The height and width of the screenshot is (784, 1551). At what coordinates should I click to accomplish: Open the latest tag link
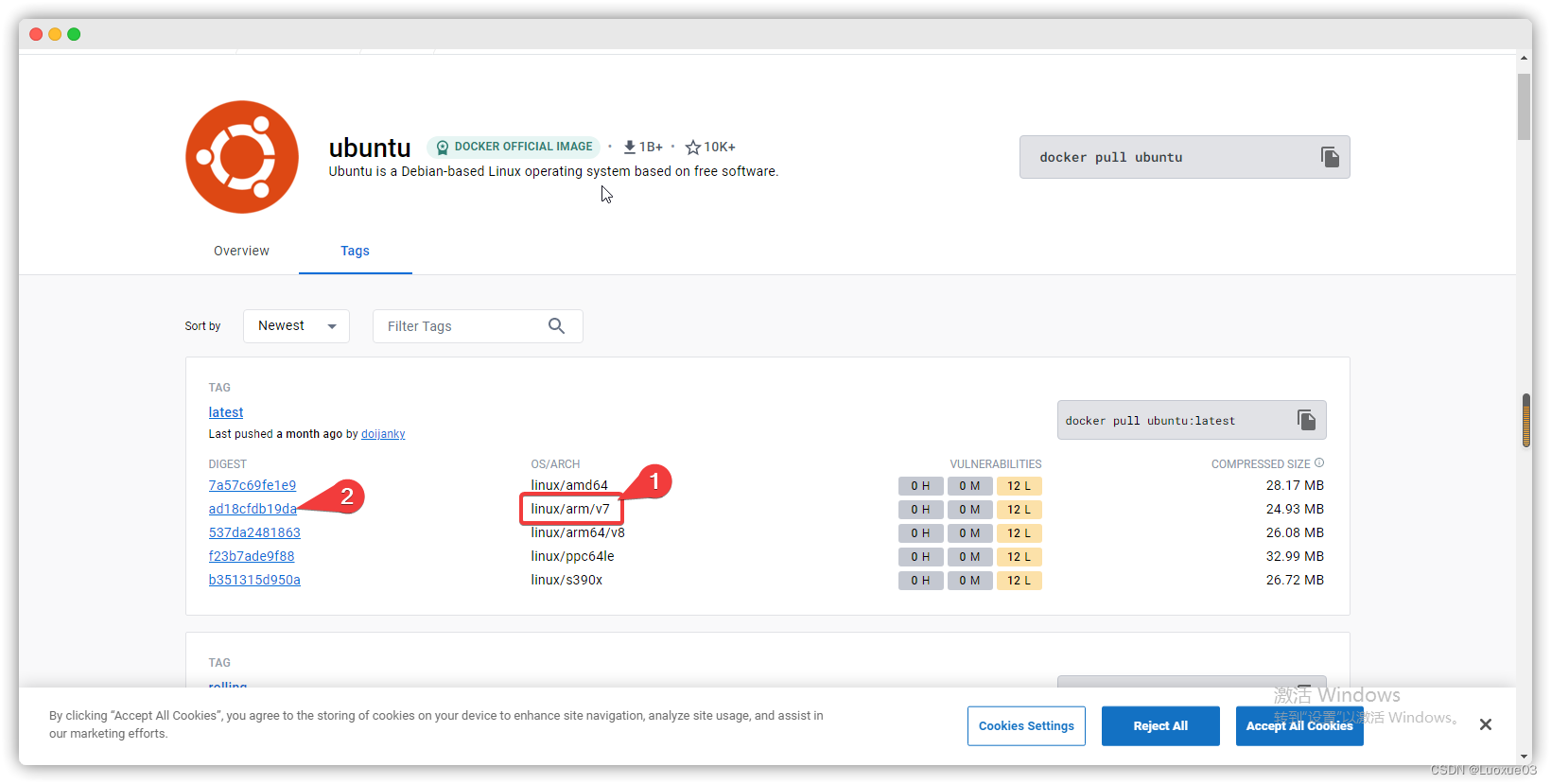pos(226,412)
